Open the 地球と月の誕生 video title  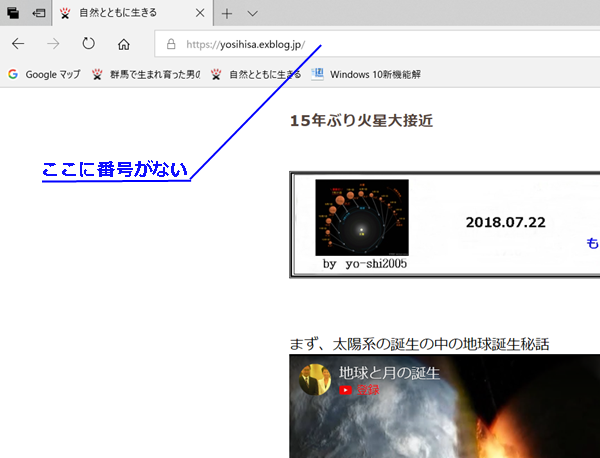389,372
